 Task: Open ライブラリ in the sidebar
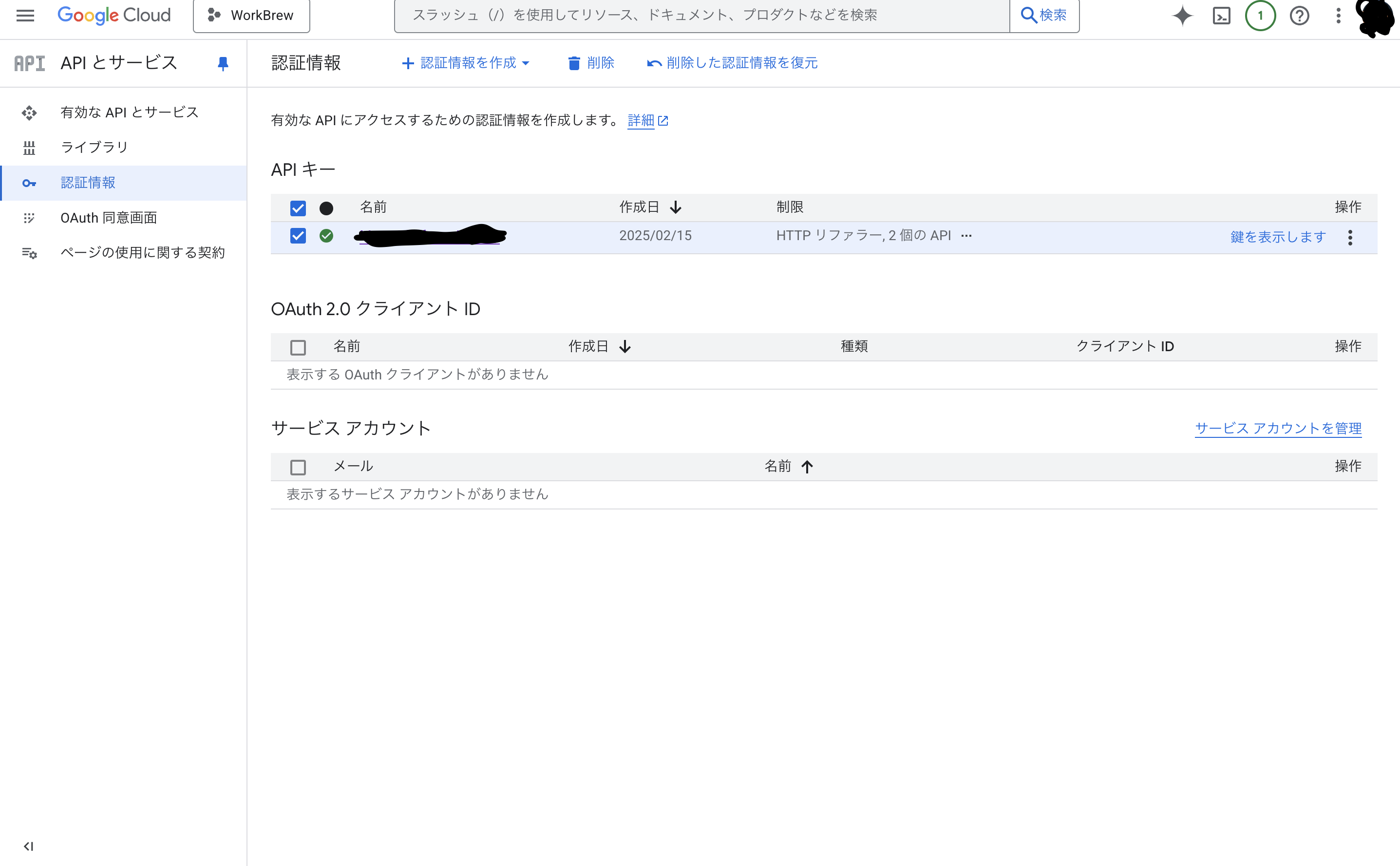point(94,147)
